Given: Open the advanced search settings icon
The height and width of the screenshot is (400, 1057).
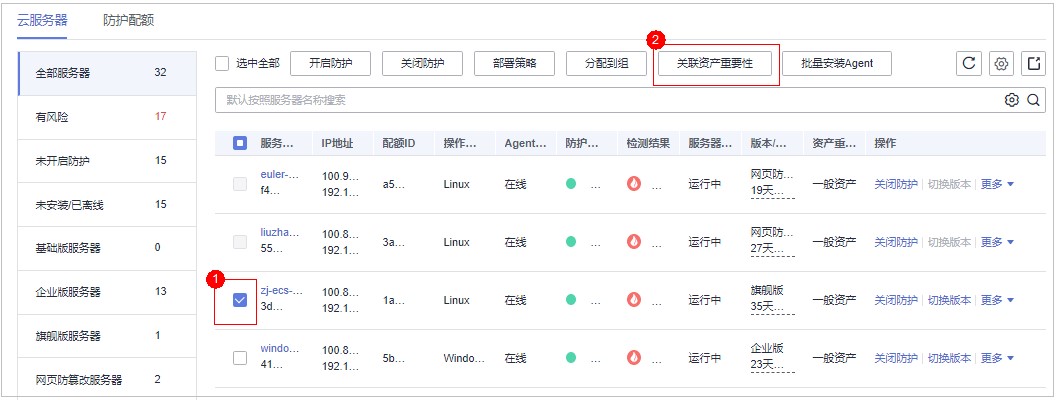Looking at the screenshot, I should click(1012, 100).
